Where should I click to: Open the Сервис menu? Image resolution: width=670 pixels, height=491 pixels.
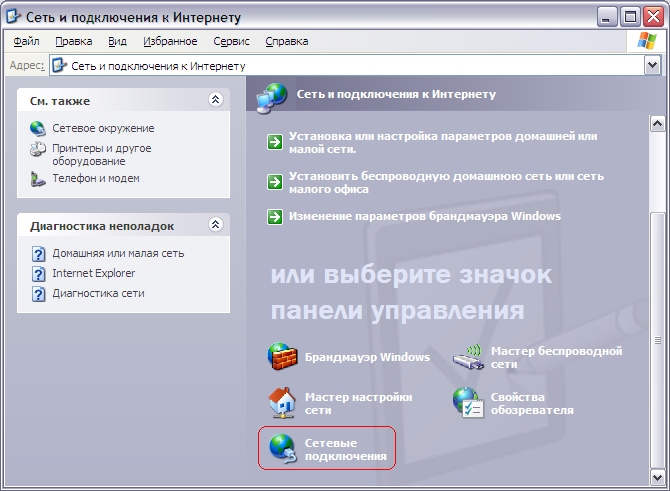point(231,41)
